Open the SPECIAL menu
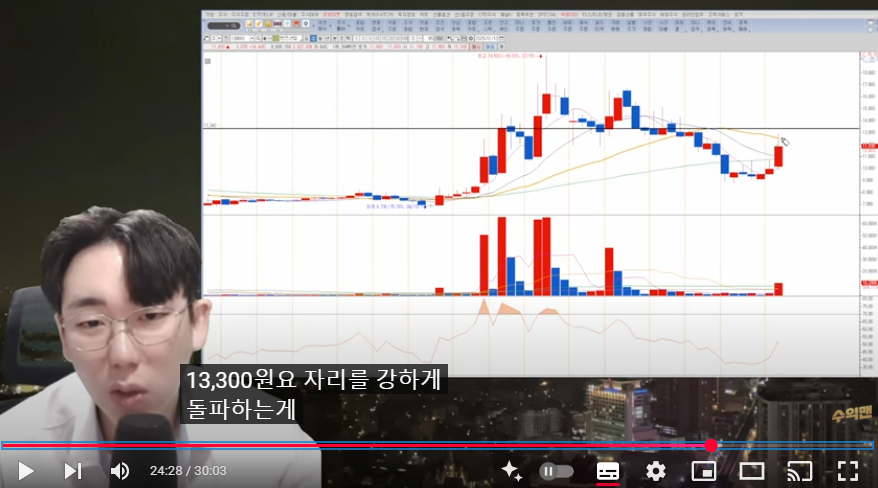The height and width of the screenshot is (488, 878). pos(547,15)
